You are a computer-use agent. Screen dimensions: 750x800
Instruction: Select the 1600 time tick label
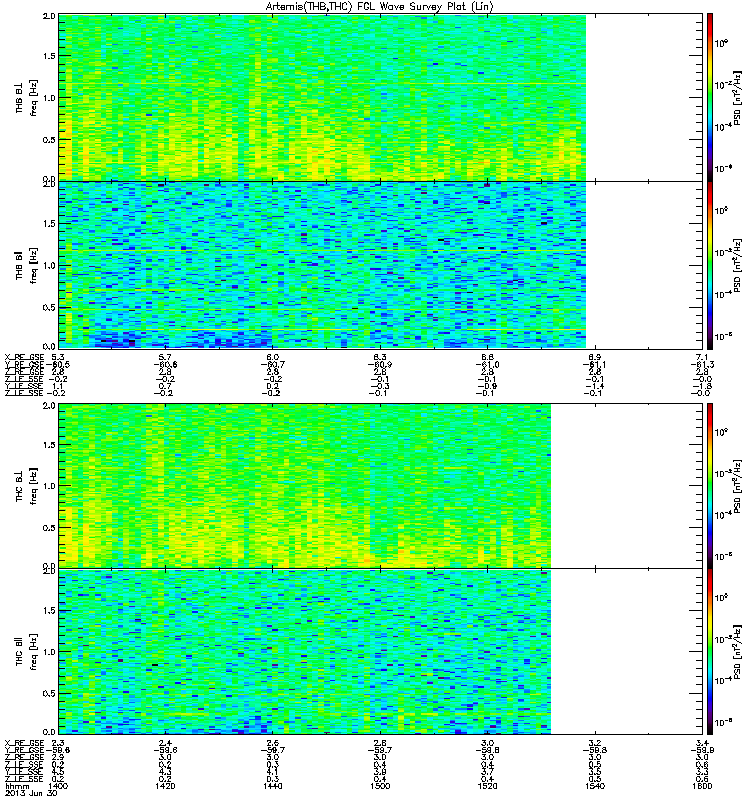coord(703,786)
